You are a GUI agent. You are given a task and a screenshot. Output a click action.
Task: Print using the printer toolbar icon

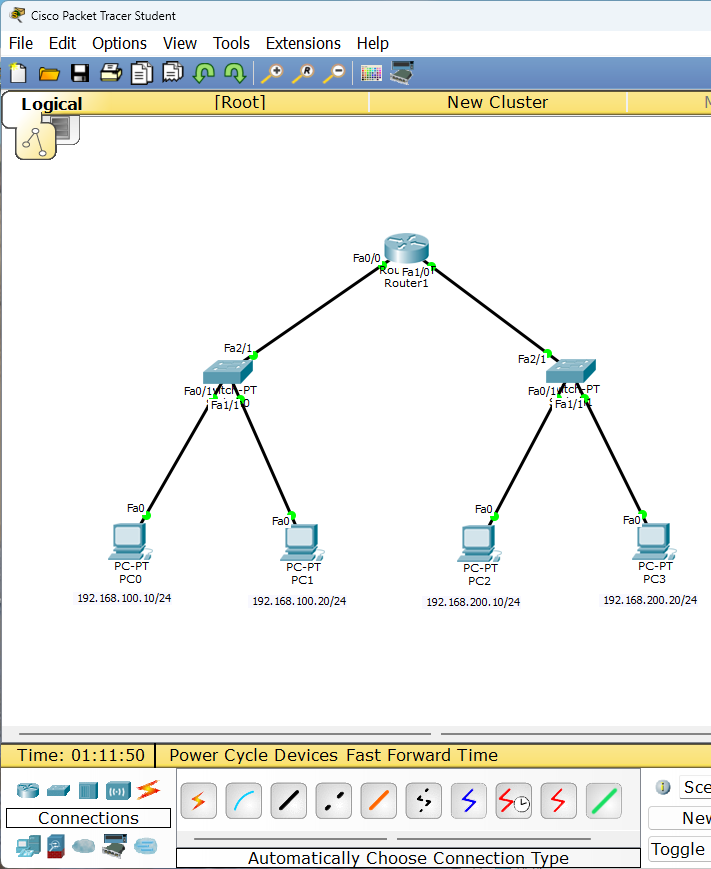(111, 73)
